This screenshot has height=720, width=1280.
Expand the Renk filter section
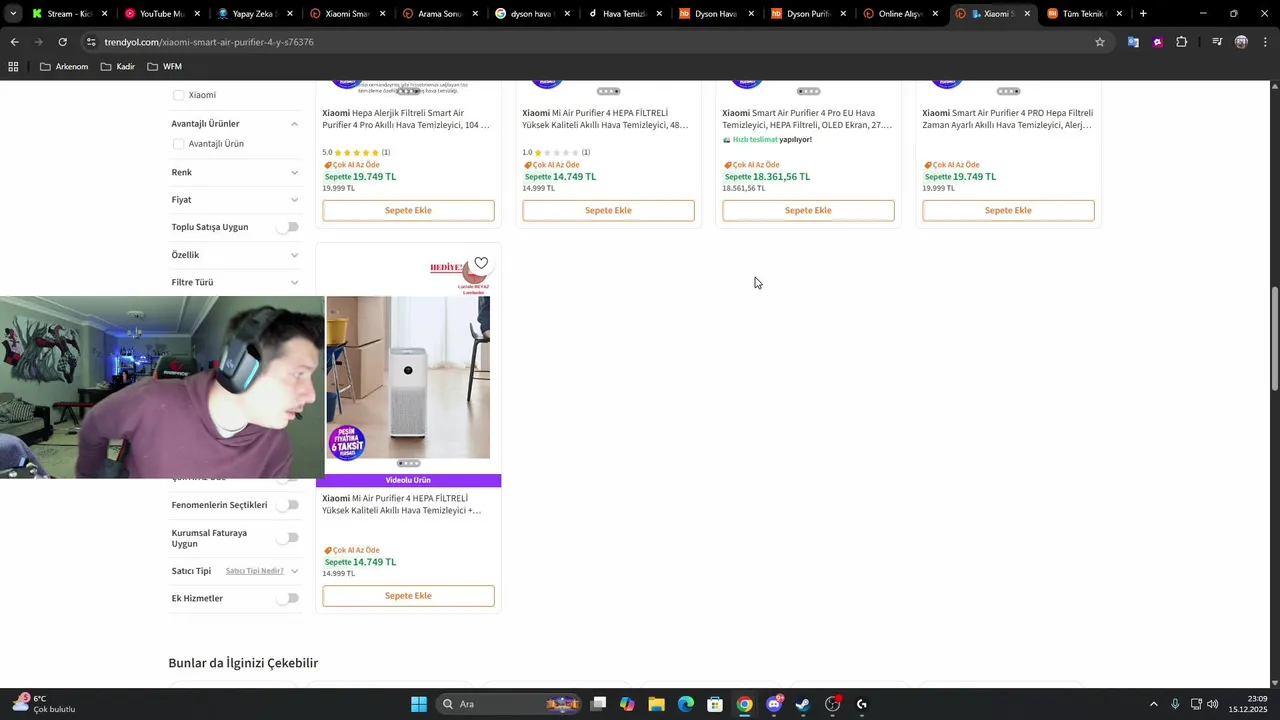pos(294,173)
